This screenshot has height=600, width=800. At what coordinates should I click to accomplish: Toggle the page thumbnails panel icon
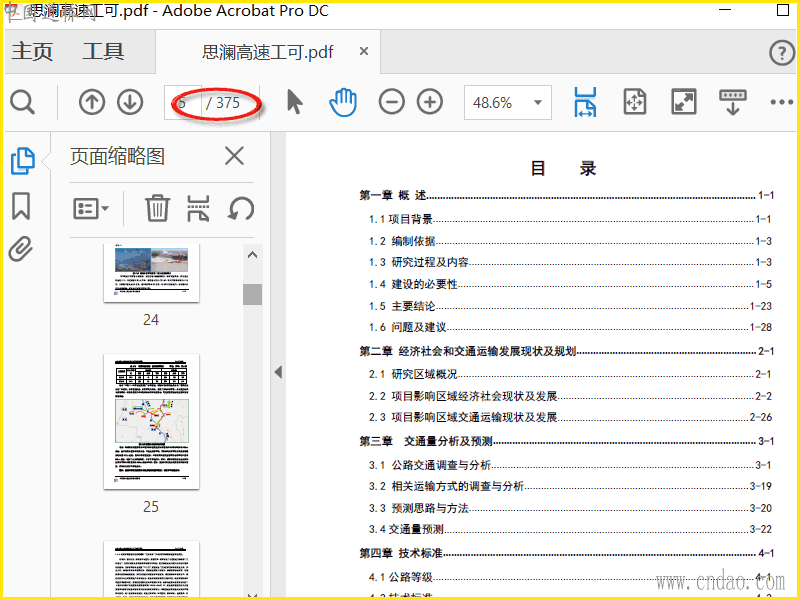tap(22, 161)
